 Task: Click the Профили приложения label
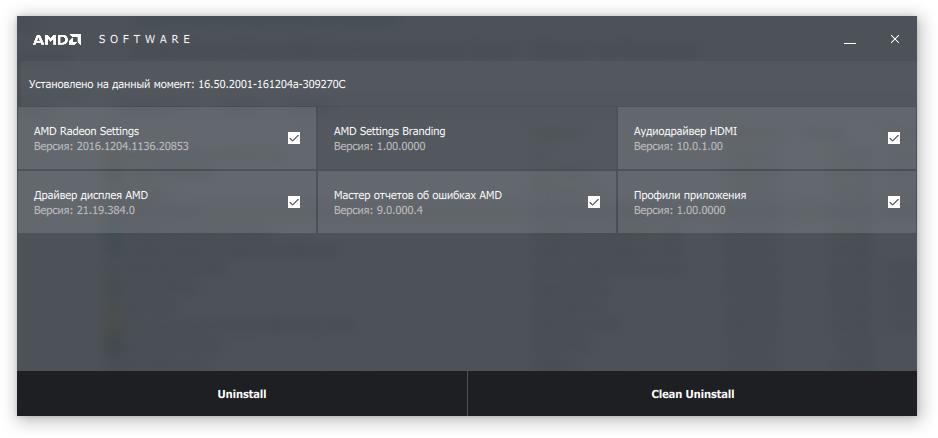[690, 195]
